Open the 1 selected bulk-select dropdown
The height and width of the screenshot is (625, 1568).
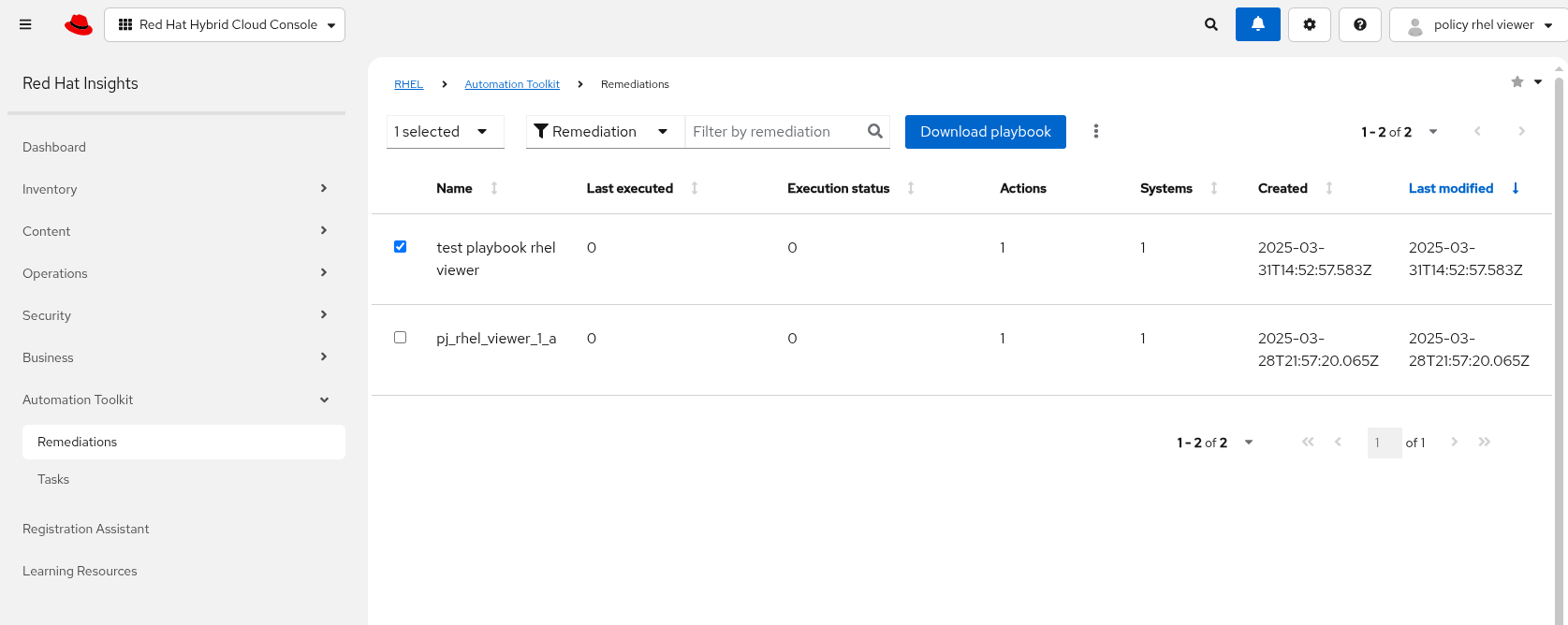[481, 132]
